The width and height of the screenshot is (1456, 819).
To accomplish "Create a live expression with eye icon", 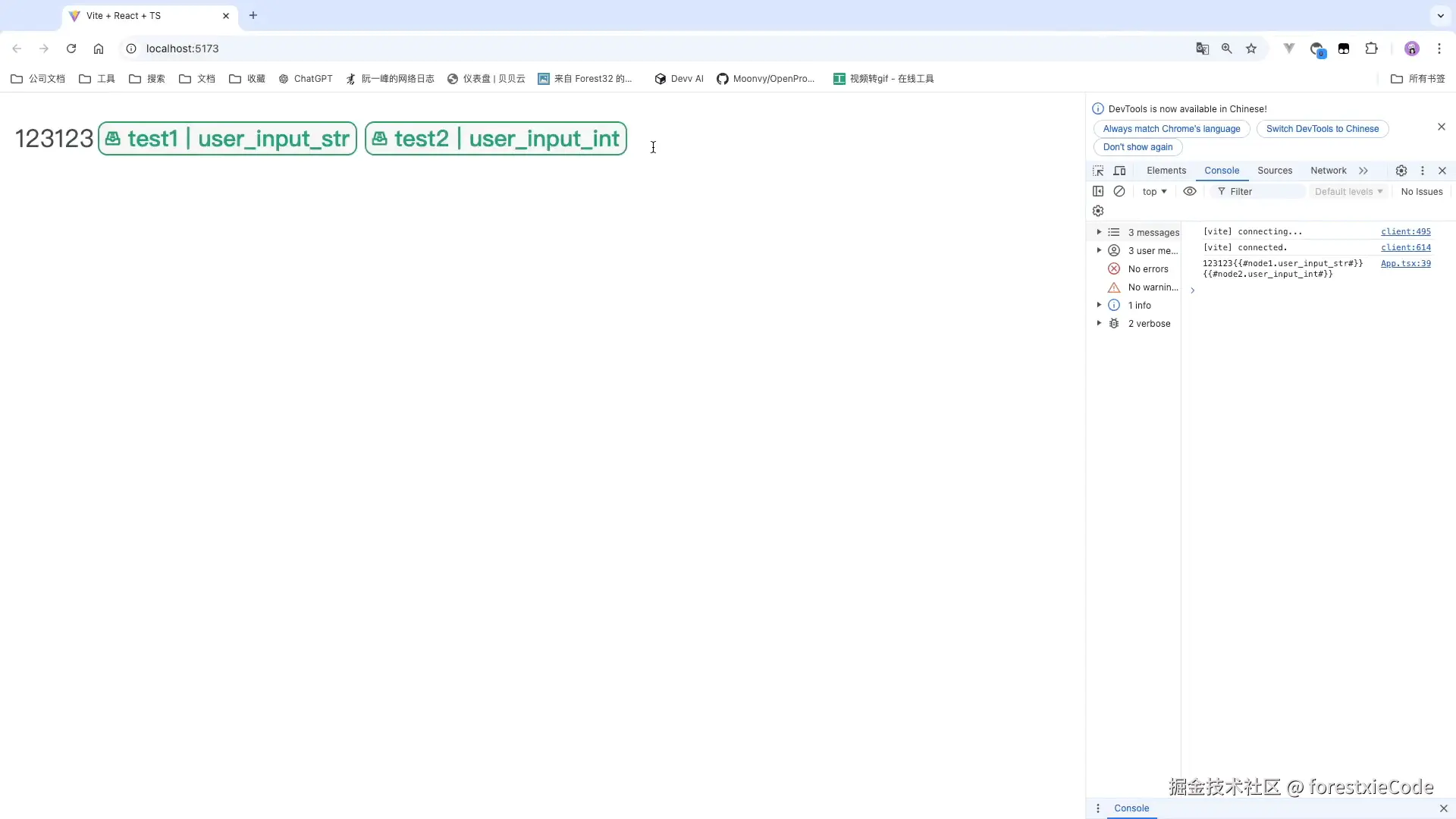I will coord(1190,191).
